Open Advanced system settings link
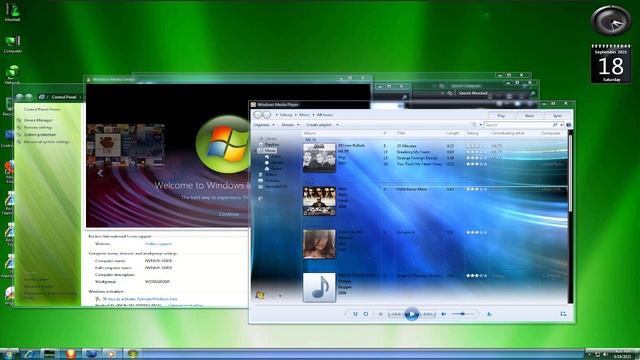 [47, 142]
